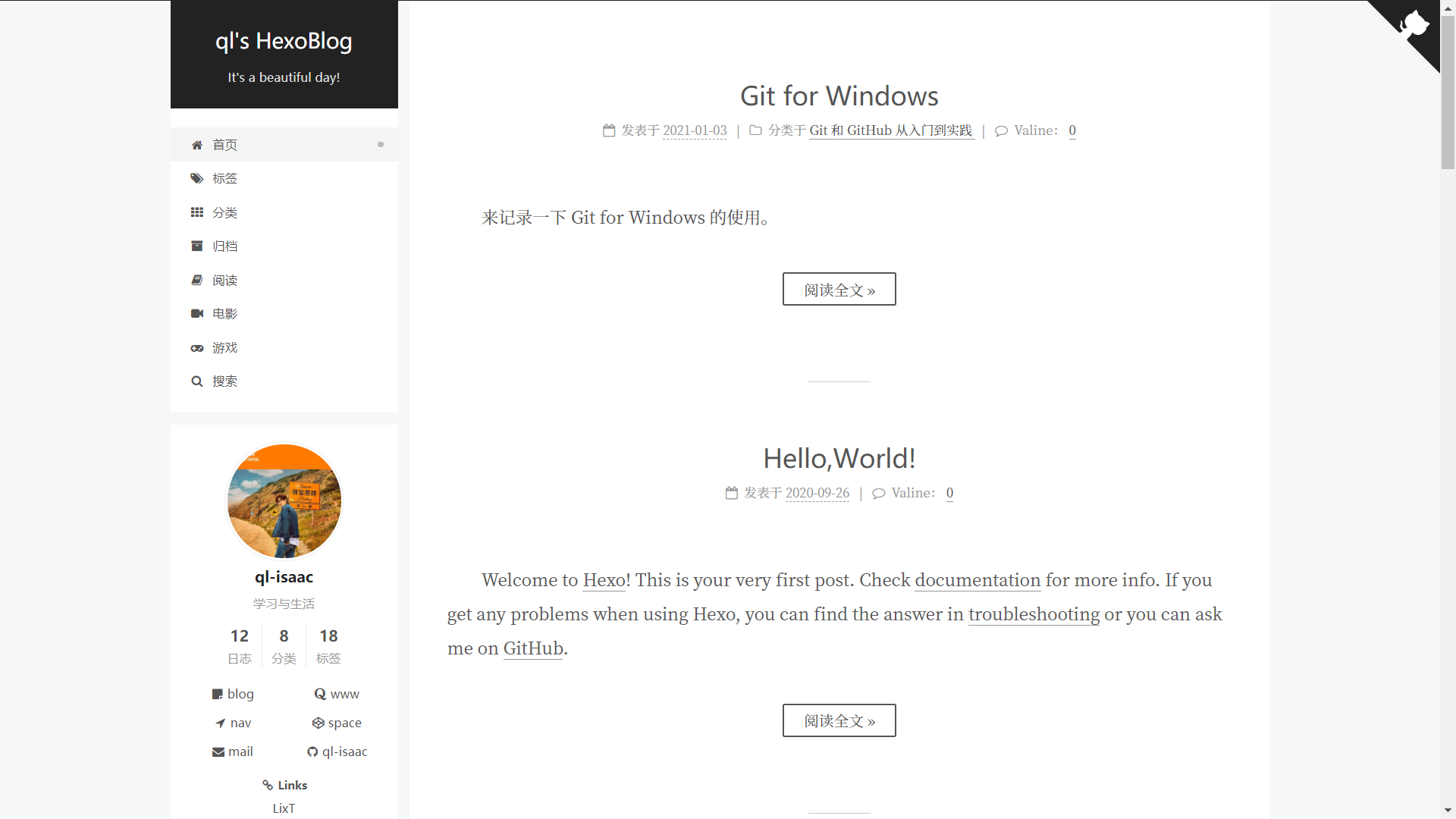Click 阅读全文 under Hello,World!

tap(839, 720)
